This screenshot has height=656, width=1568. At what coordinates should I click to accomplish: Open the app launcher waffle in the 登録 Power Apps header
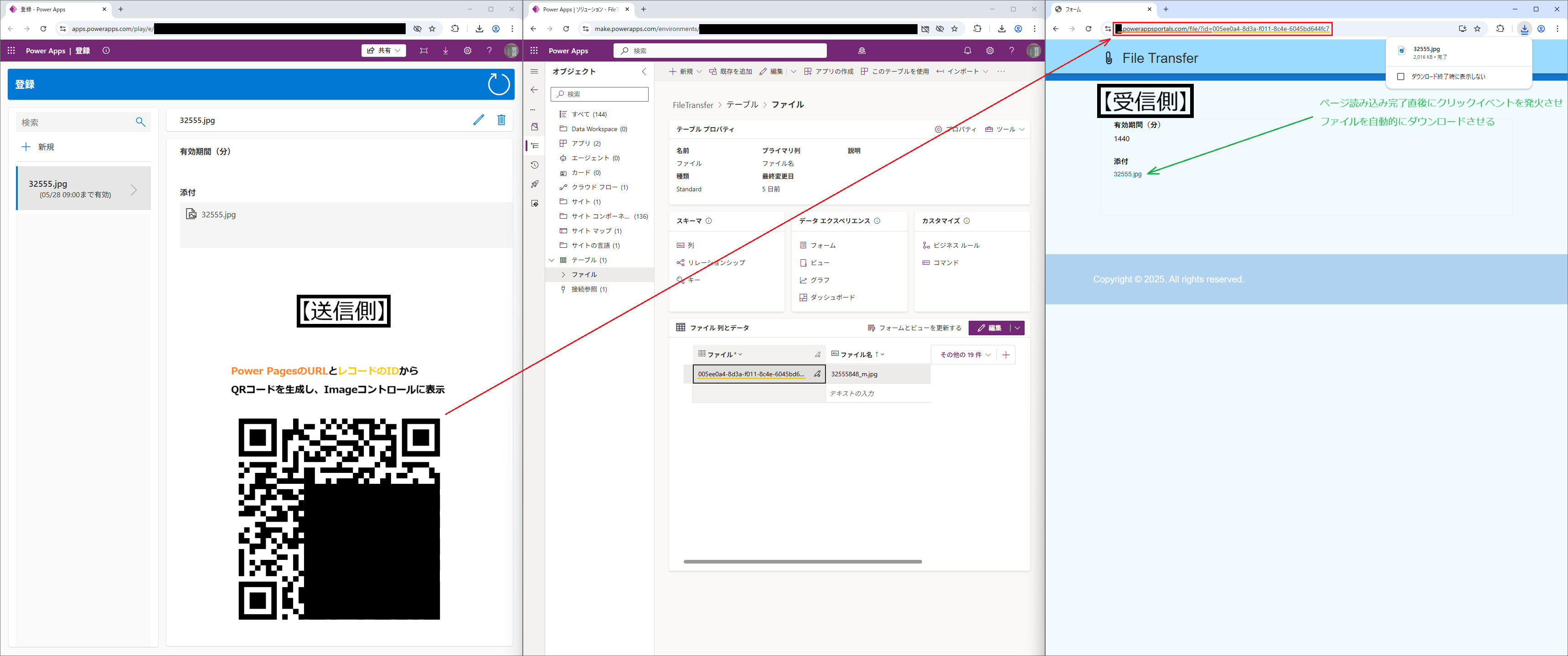click(x=11, y=51)
